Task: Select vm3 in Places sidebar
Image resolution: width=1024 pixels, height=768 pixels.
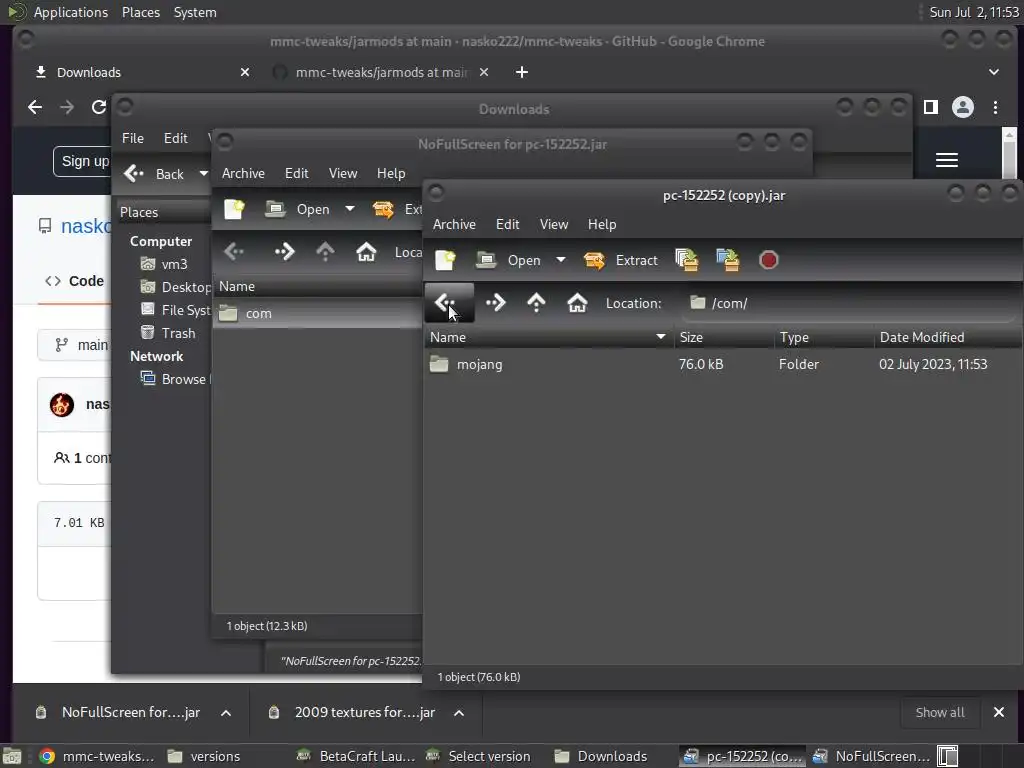Action: coord(165,264)
